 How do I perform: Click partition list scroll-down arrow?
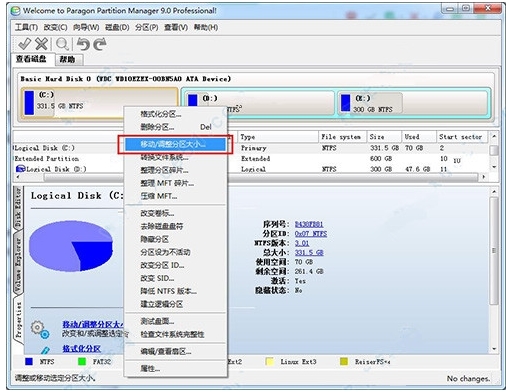[494, 167]
